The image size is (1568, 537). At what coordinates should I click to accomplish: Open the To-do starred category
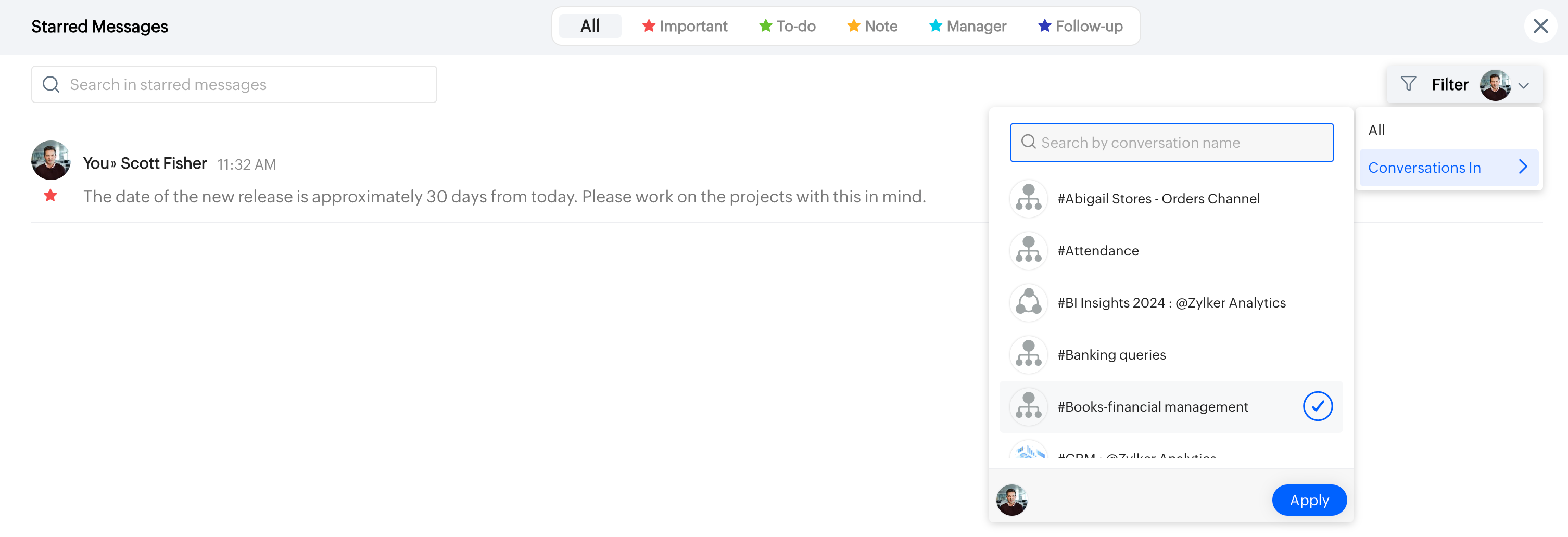coord(787,26)
